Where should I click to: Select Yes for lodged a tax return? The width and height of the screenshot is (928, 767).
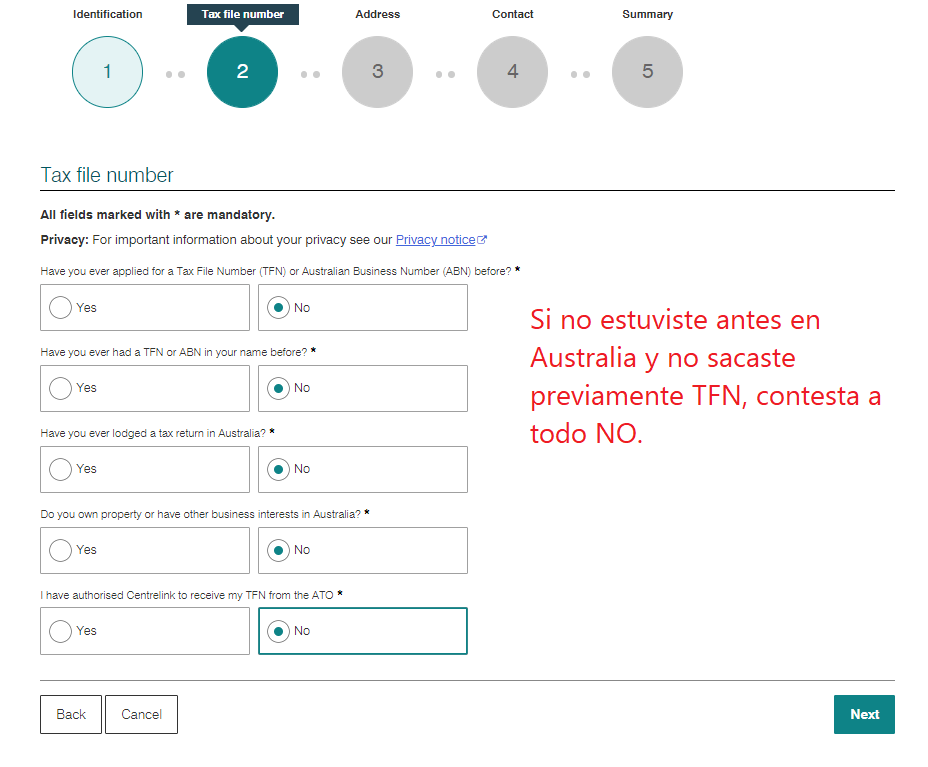point(61,469)
